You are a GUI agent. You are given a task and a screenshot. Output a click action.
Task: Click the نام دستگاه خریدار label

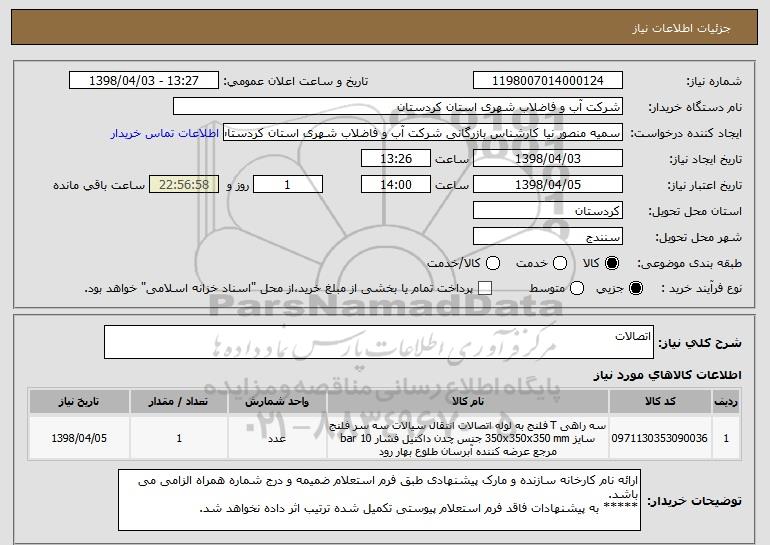(x=695, y=107)
